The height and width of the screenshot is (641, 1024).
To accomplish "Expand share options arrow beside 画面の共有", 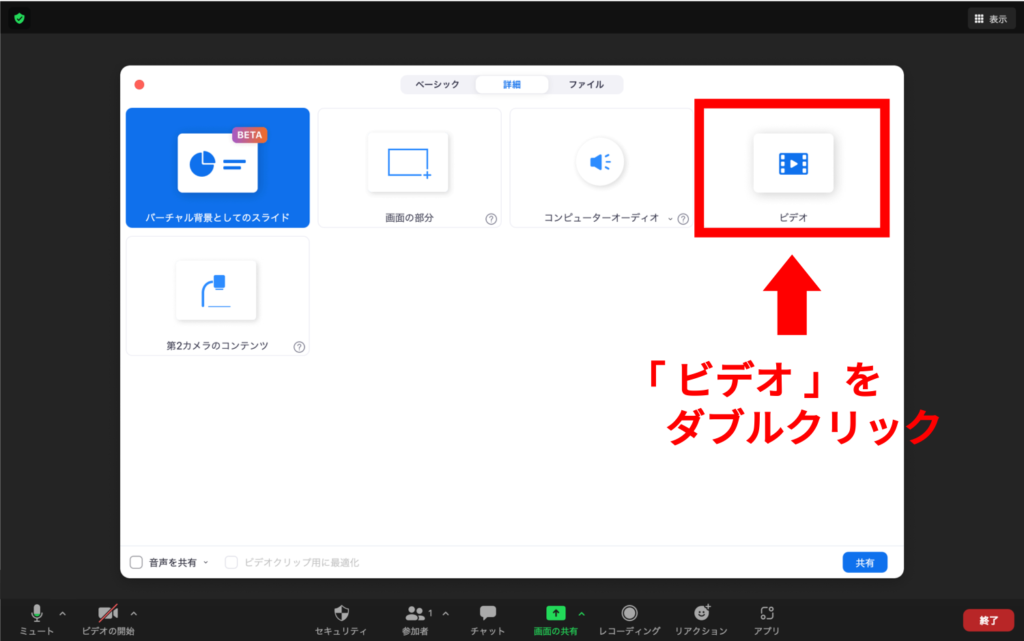I will (x=582, y=614).
